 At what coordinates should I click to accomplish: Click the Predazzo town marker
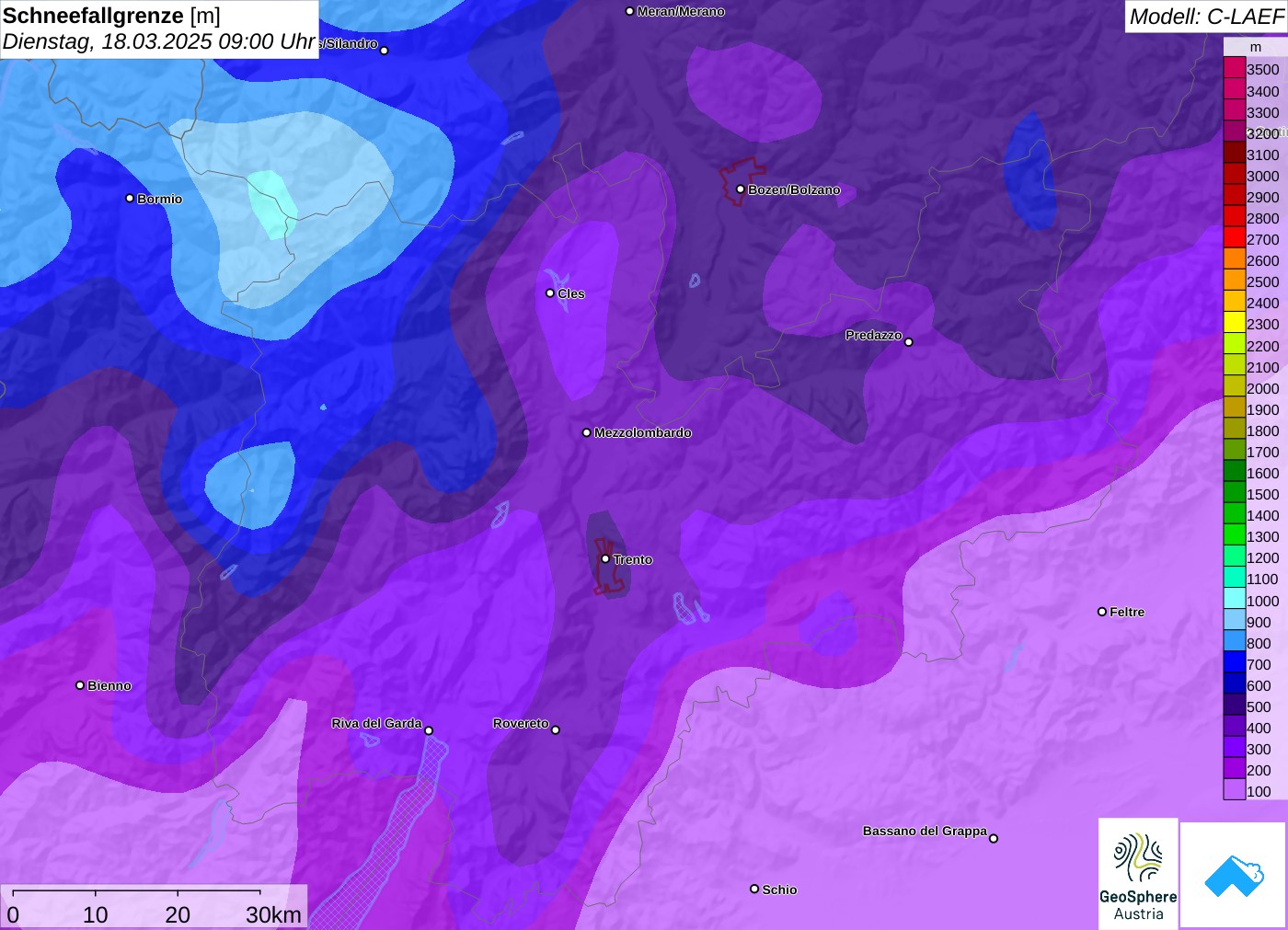tap(909, 342)
